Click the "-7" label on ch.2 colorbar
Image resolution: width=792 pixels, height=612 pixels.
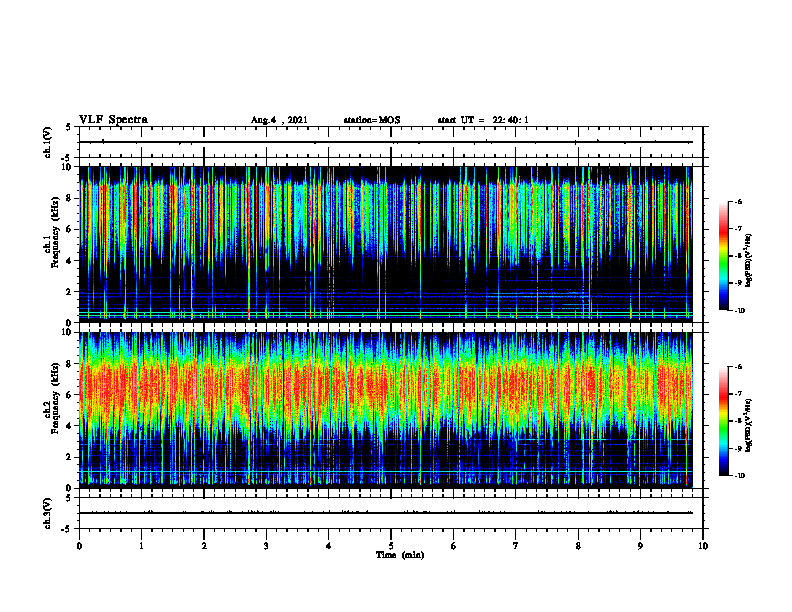click(x=738, y=394)
